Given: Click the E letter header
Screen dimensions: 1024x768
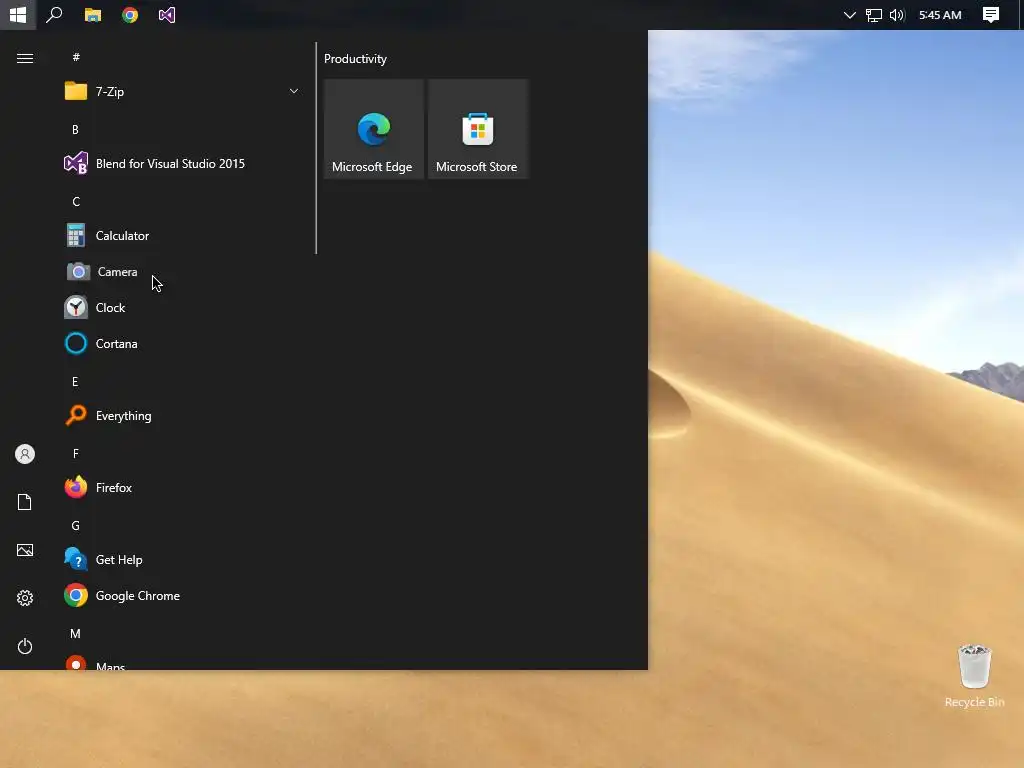Looking at the screenshot, I should (75, 382).
